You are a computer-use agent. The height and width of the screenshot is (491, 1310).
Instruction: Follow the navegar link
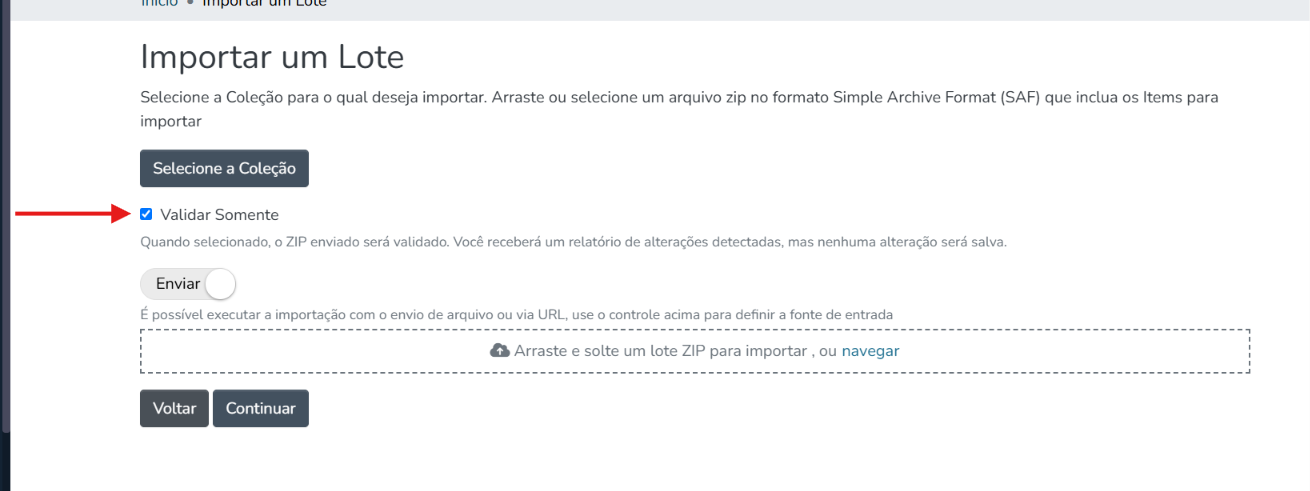pos(870,351)
